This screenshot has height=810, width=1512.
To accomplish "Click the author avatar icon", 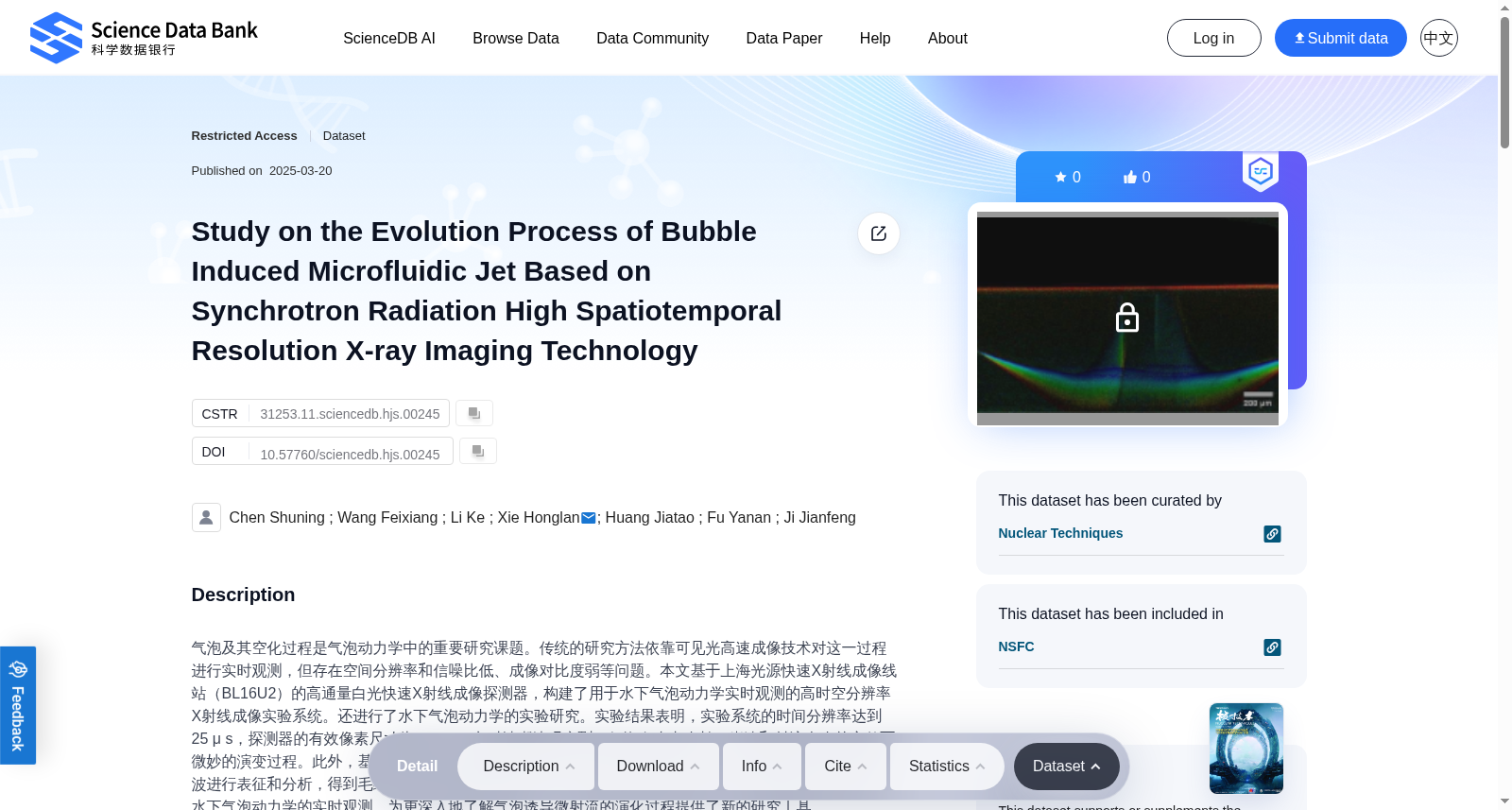I will click(206, 517).
